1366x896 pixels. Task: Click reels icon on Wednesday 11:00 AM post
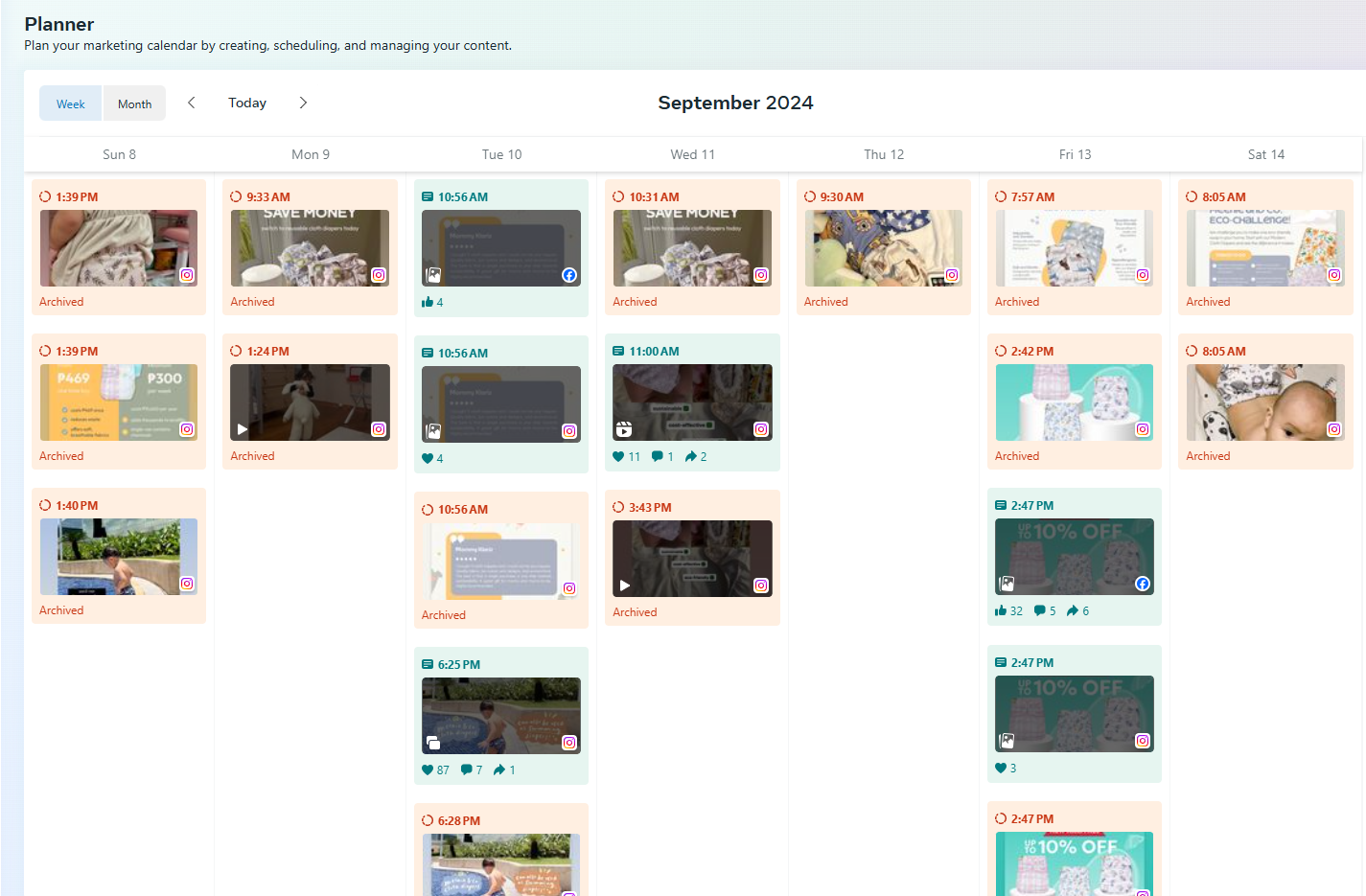[624, 429]
